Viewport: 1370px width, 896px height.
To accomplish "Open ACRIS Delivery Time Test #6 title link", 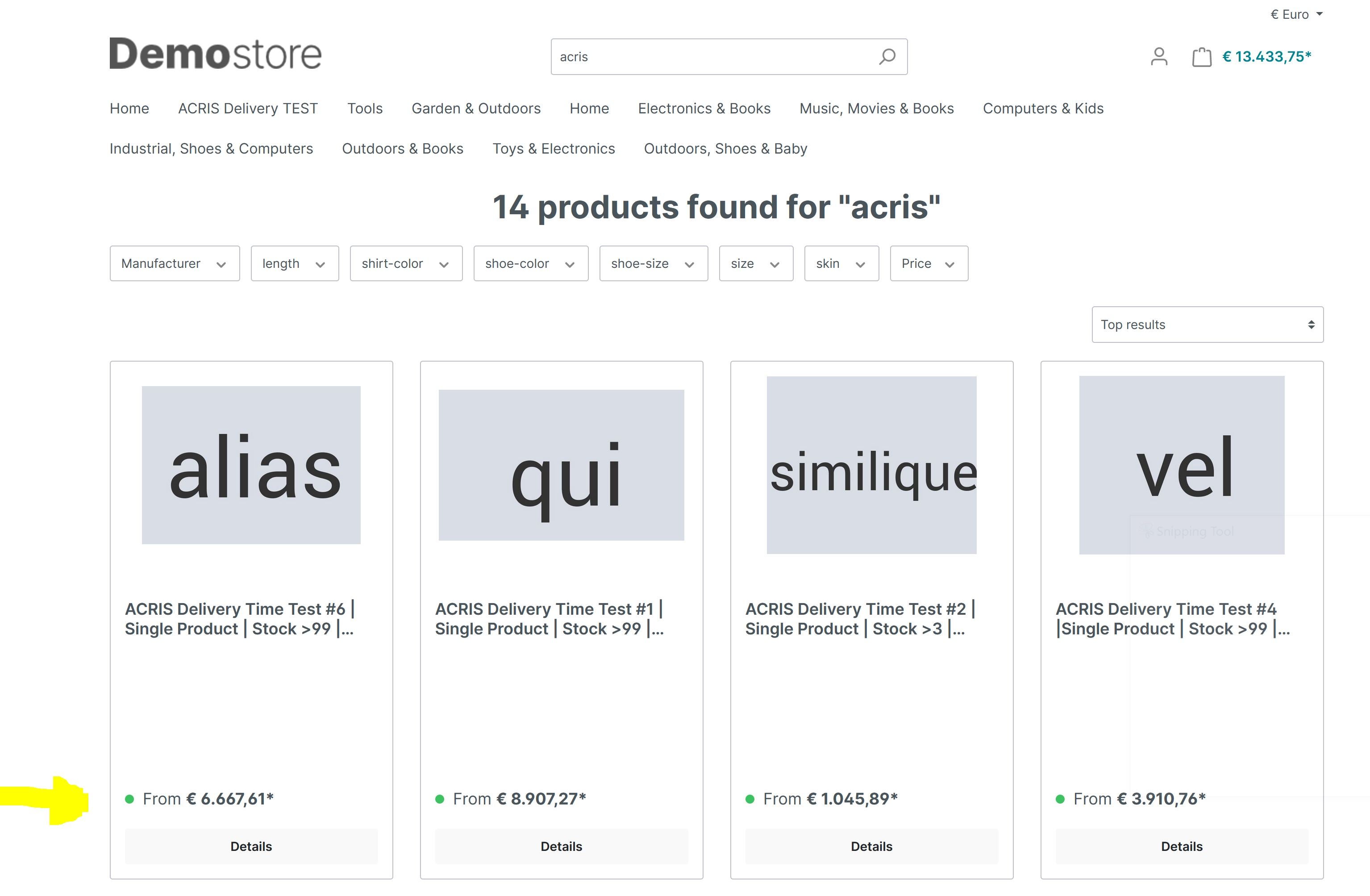I will pos(240,619).
